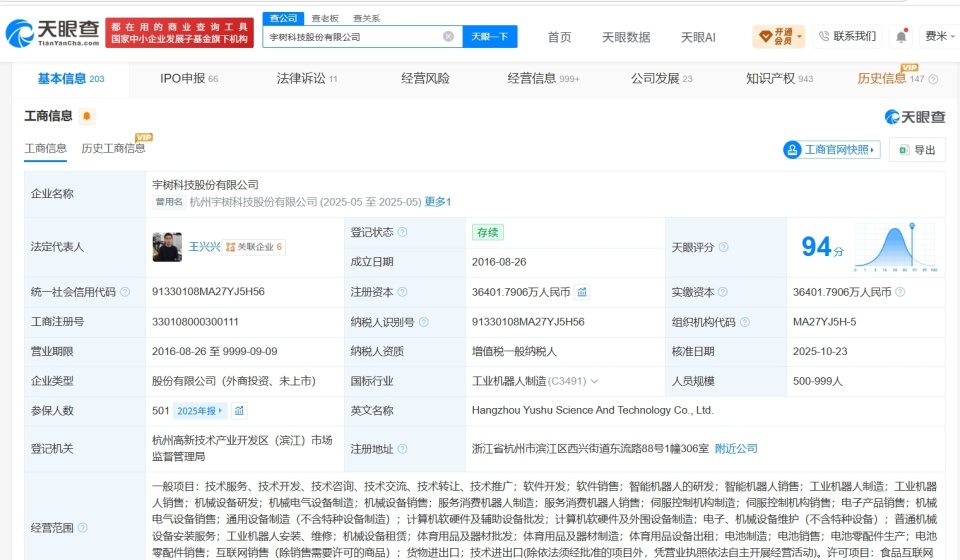The height and width of the screenshot is (560, 960).
Task: Select the 查老板 search mode tab
Action: coord(325,18)
